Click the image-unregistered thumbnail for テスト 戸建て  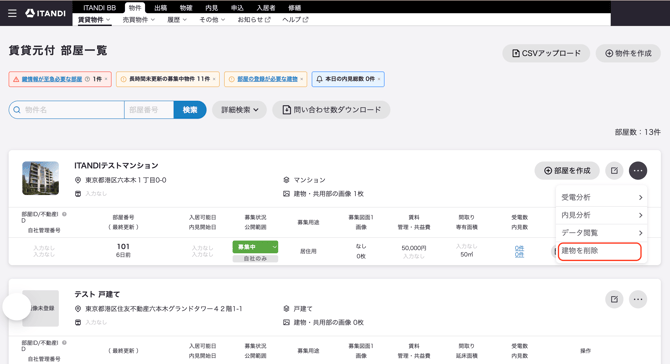click(41, 308)
